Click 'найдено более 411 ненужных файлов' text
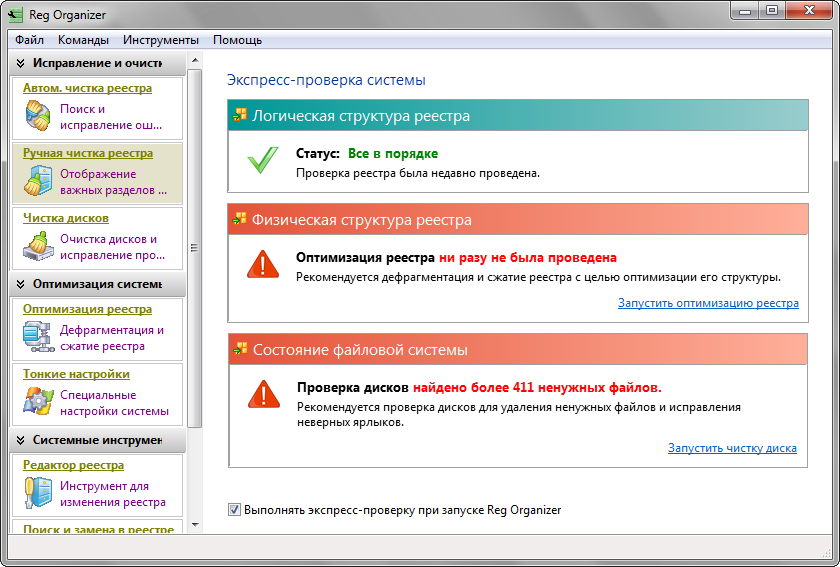 537,387
